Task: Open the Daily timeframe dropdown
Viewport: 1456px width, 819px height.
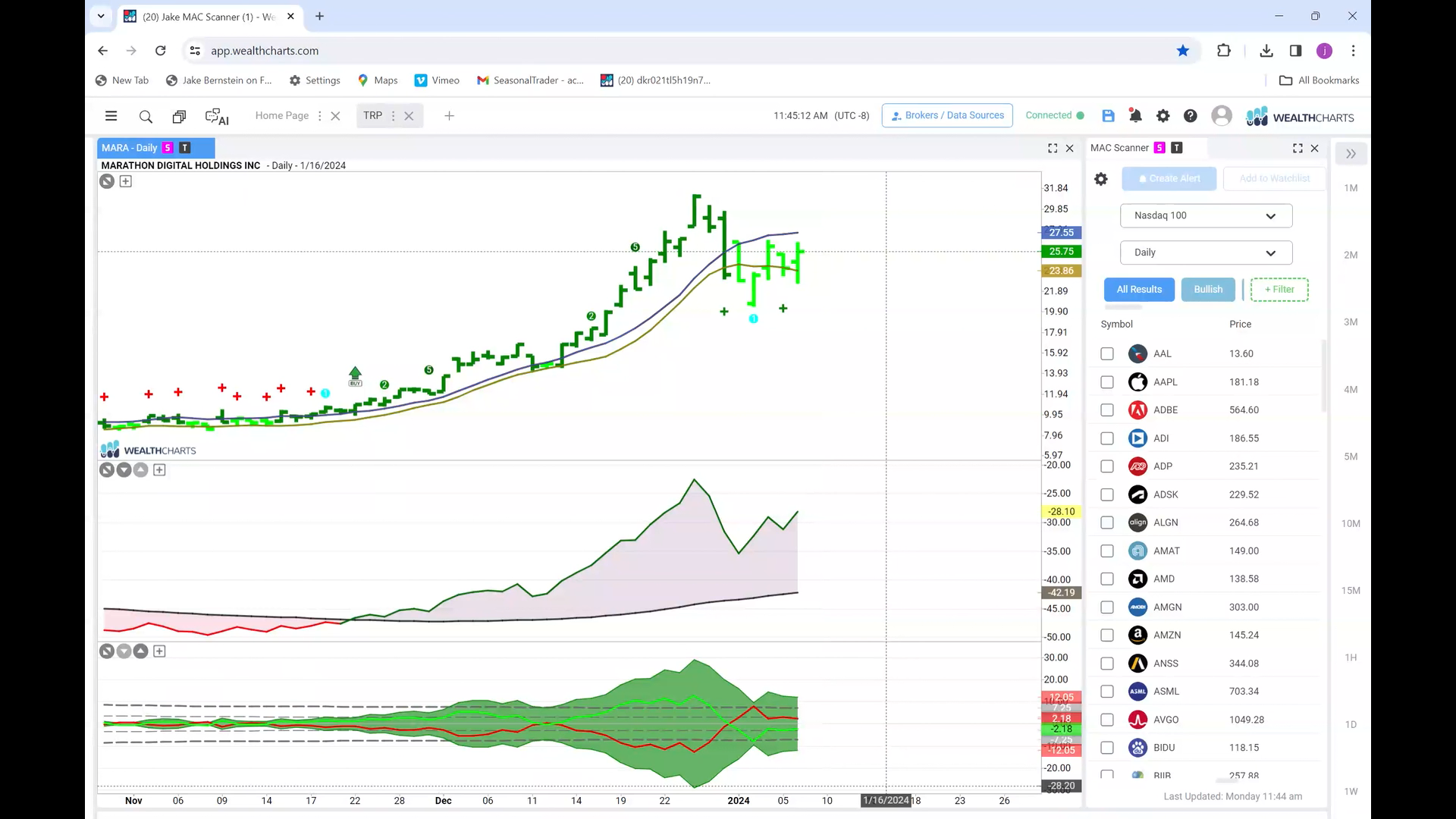Action: point(1206,253)
